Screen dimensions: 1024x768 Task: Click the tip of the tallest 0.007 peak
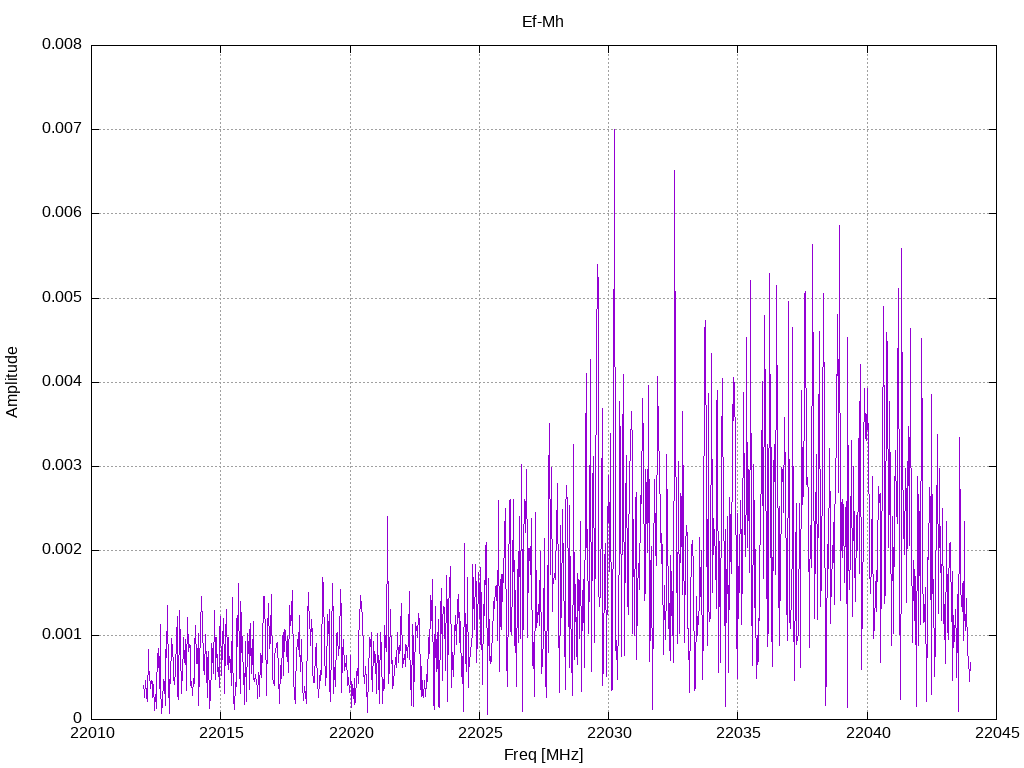pyautogui.click(x=614, y=130)
